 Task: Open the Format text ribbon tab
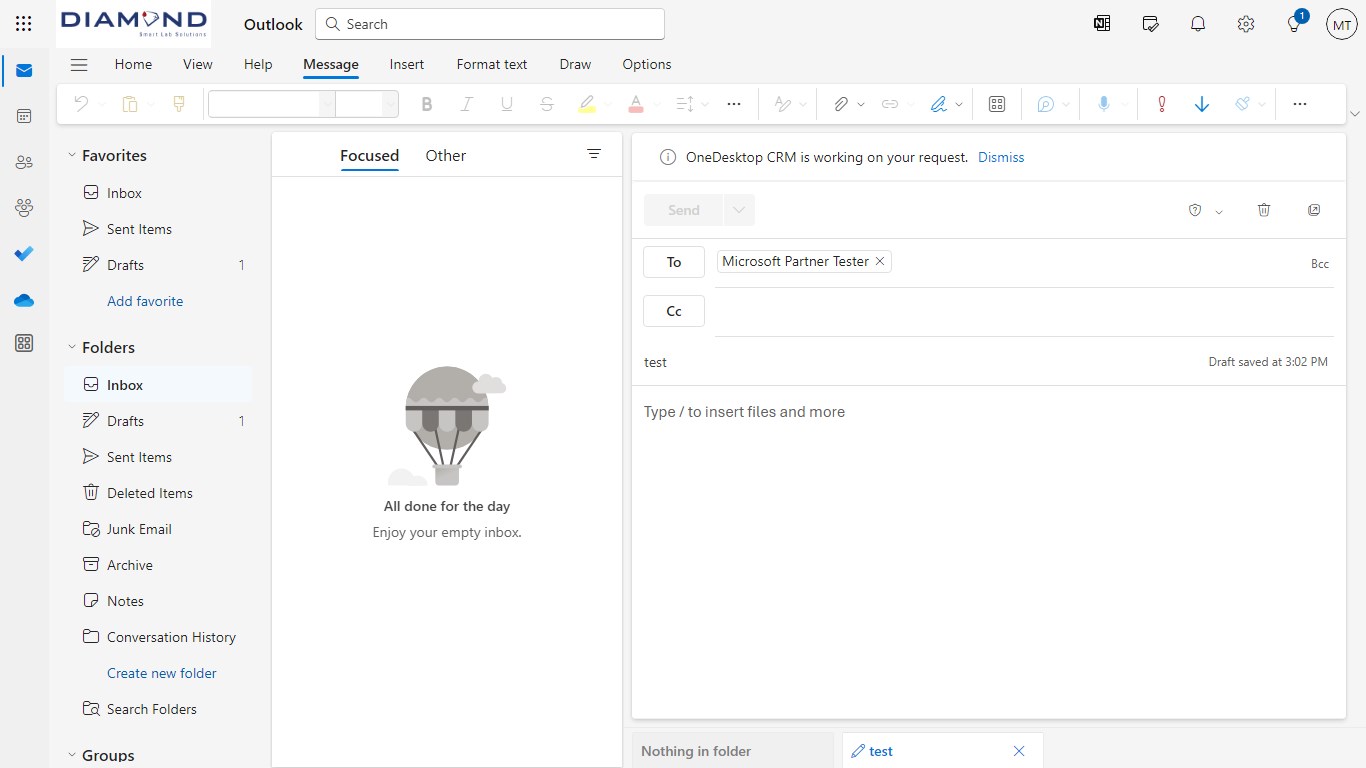click(492, 64)
